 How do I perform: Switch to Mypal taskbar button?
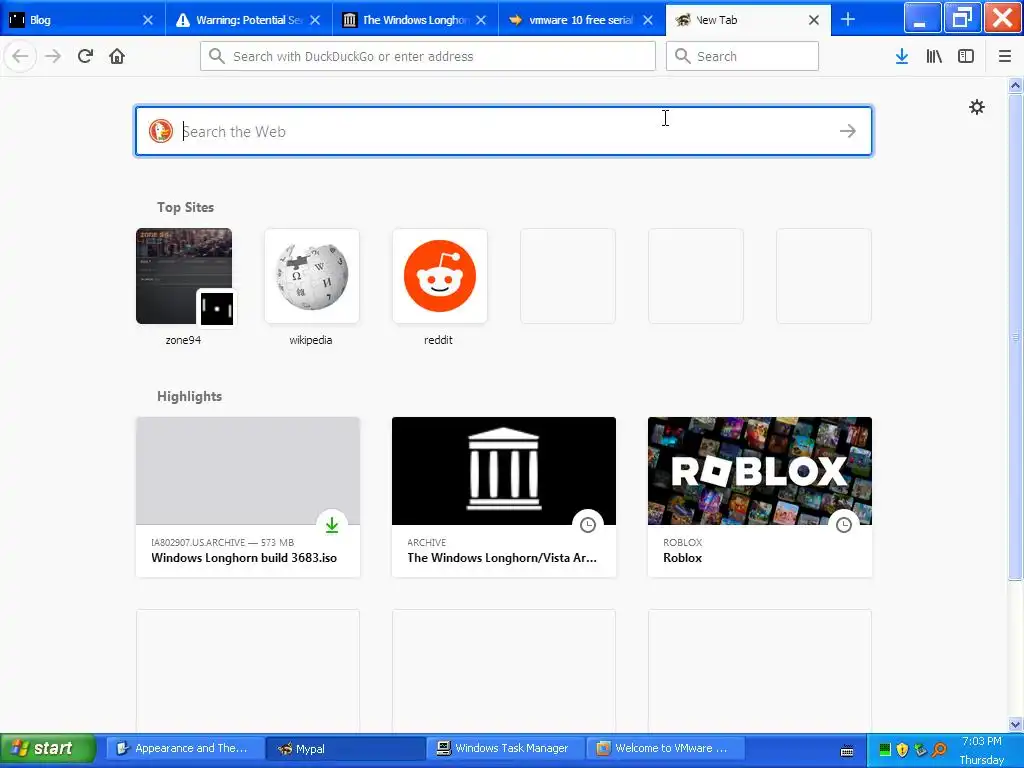(x=345, y=748)
